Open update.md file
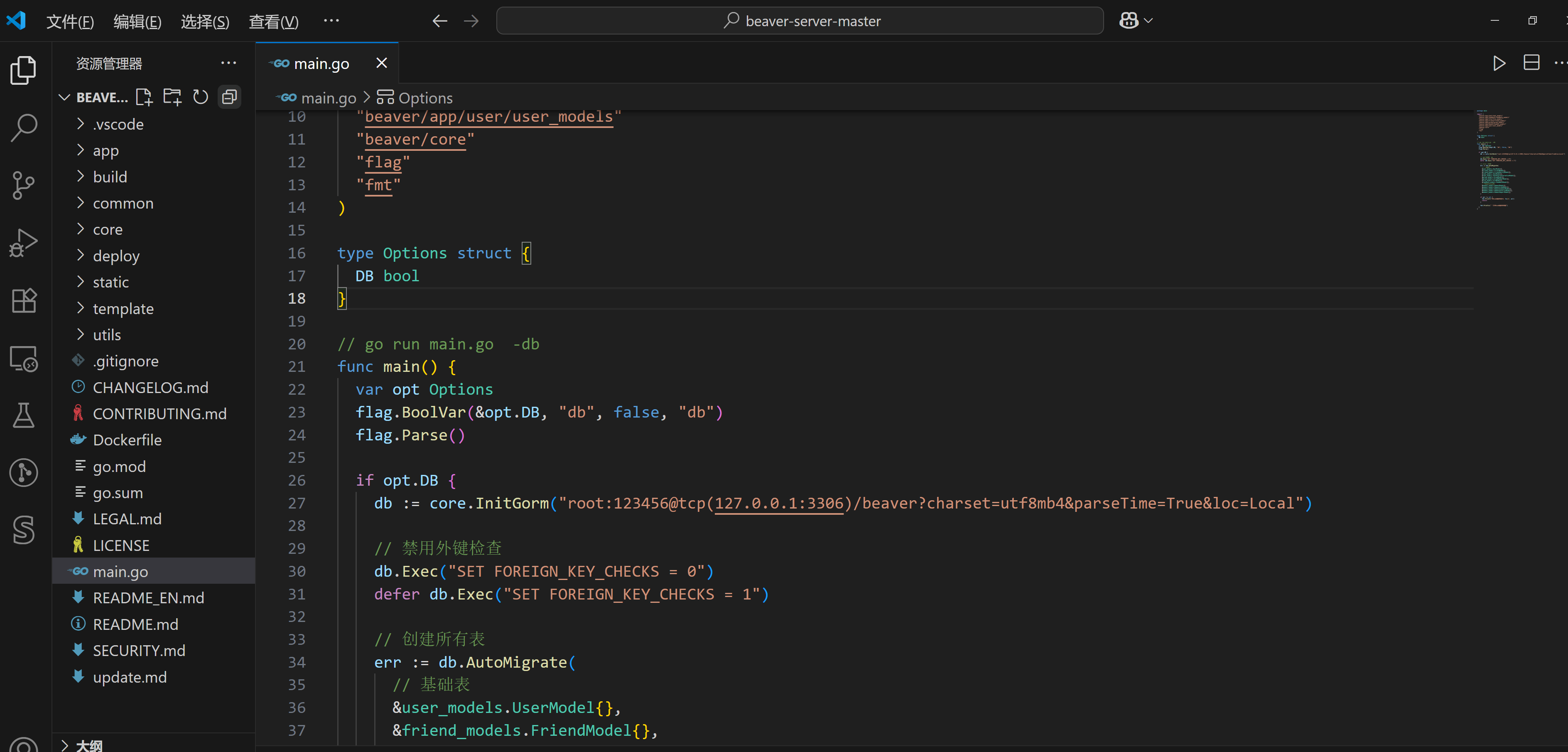This screenshot has width=1568, height=752. (153, 677)
